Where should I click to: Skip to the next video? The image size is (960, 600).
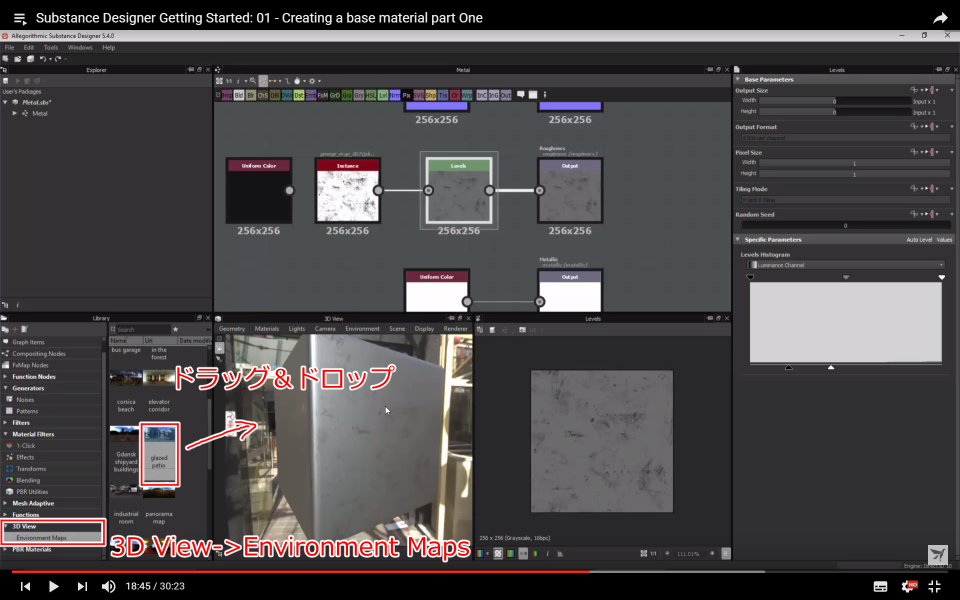[x=82, y=587]
